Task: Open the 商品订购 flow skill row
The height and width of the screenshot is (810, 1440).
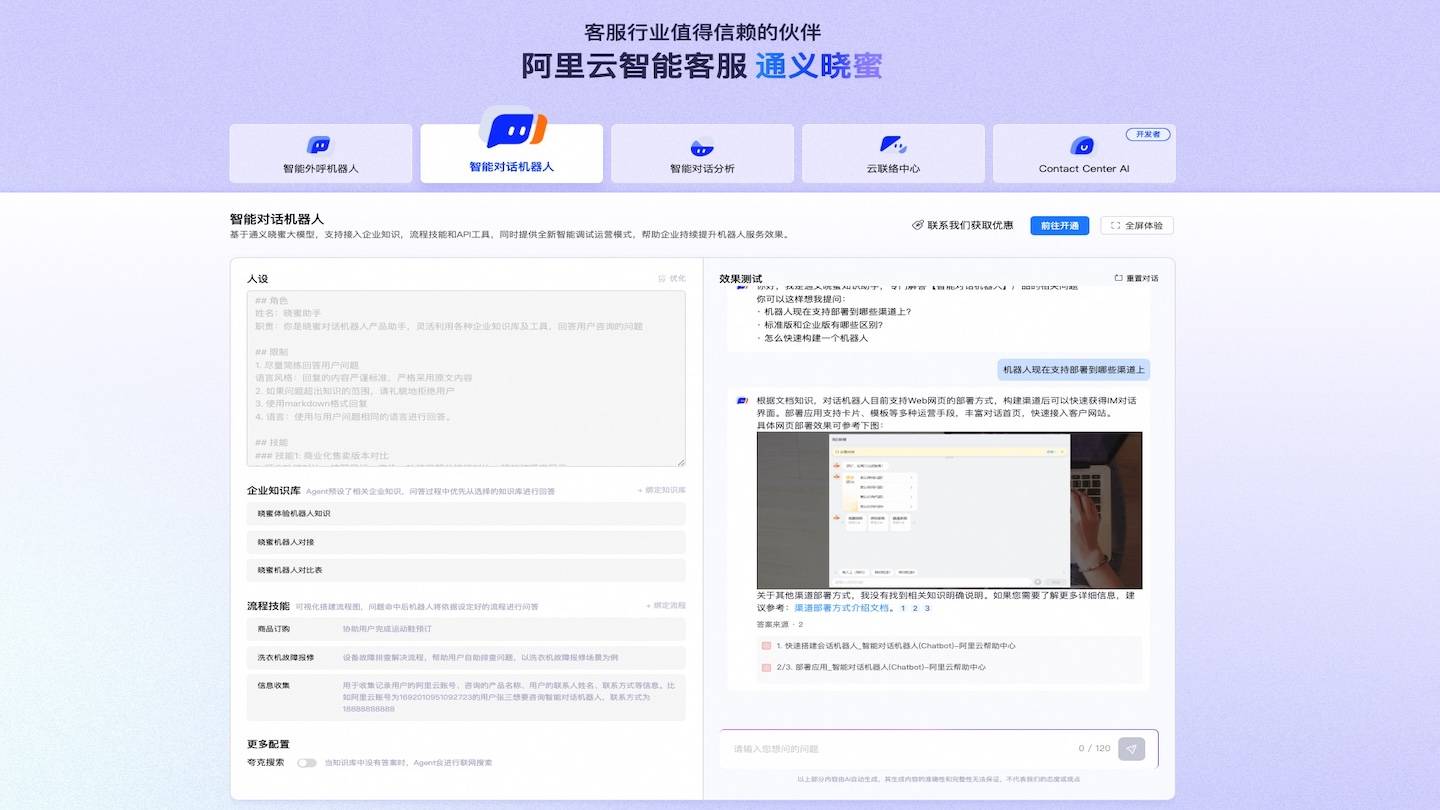Action: [x=466, y=629]
